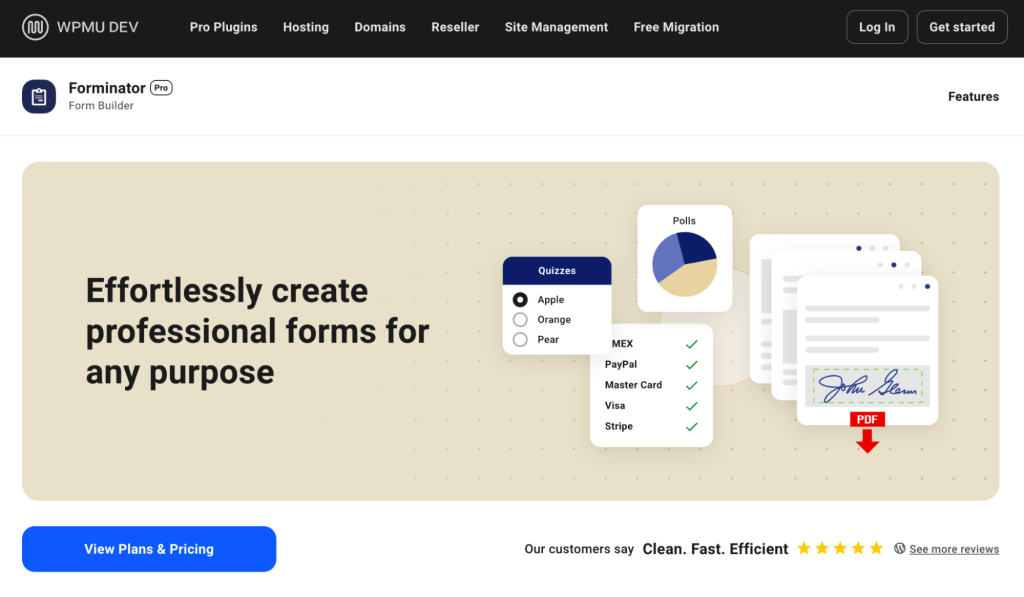The image size is (1024, 597).
Task: Navigate to Free Migration
Action: pyautogui.click(x=676, y=27)
